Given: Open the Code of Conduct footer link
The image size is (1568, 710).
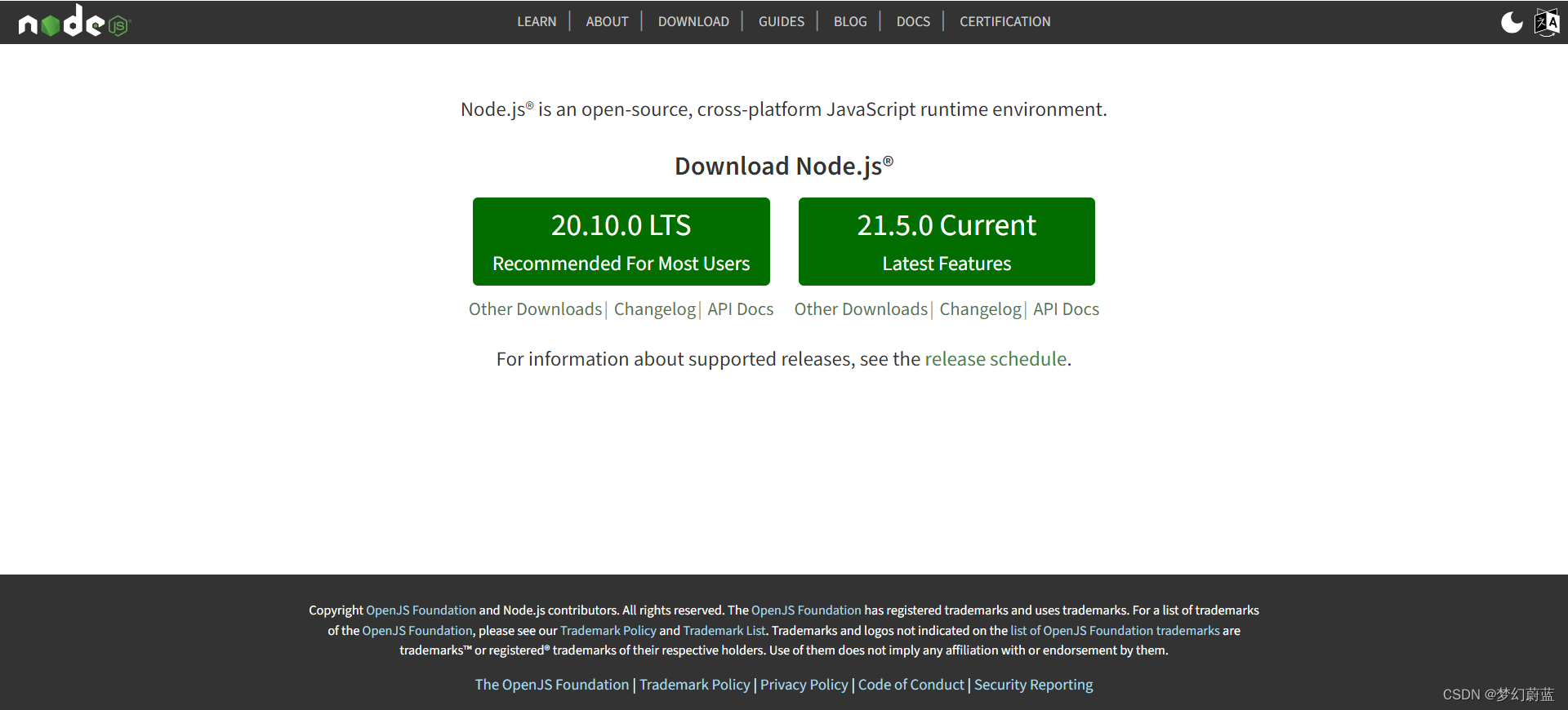Looking at the screenshot, I should (911, 685).
